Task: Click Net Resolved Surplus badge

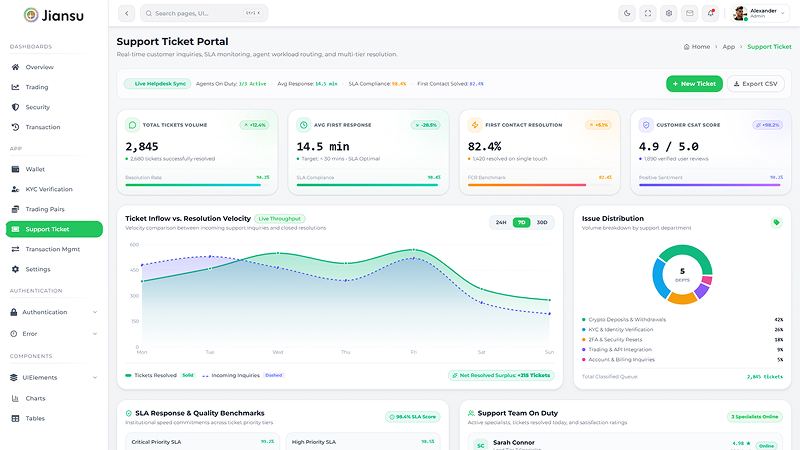Action: (x=502, y=376)
